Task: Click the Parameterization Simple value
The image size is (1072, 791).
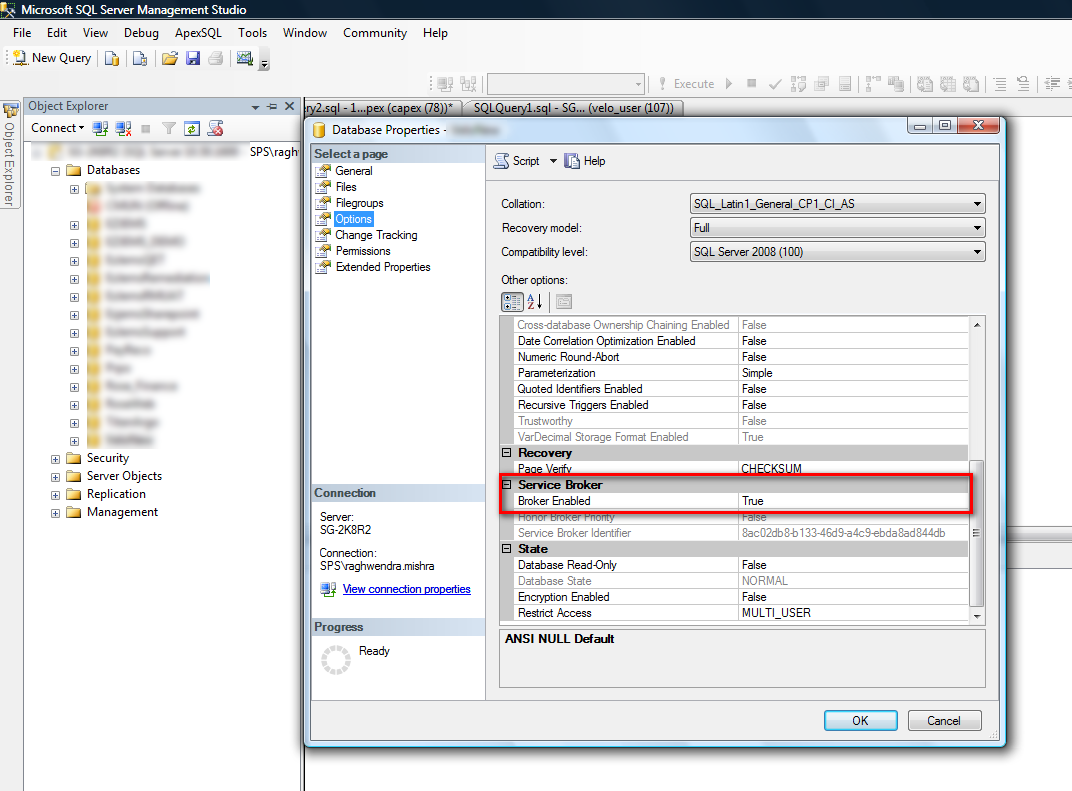Action: 853,373
